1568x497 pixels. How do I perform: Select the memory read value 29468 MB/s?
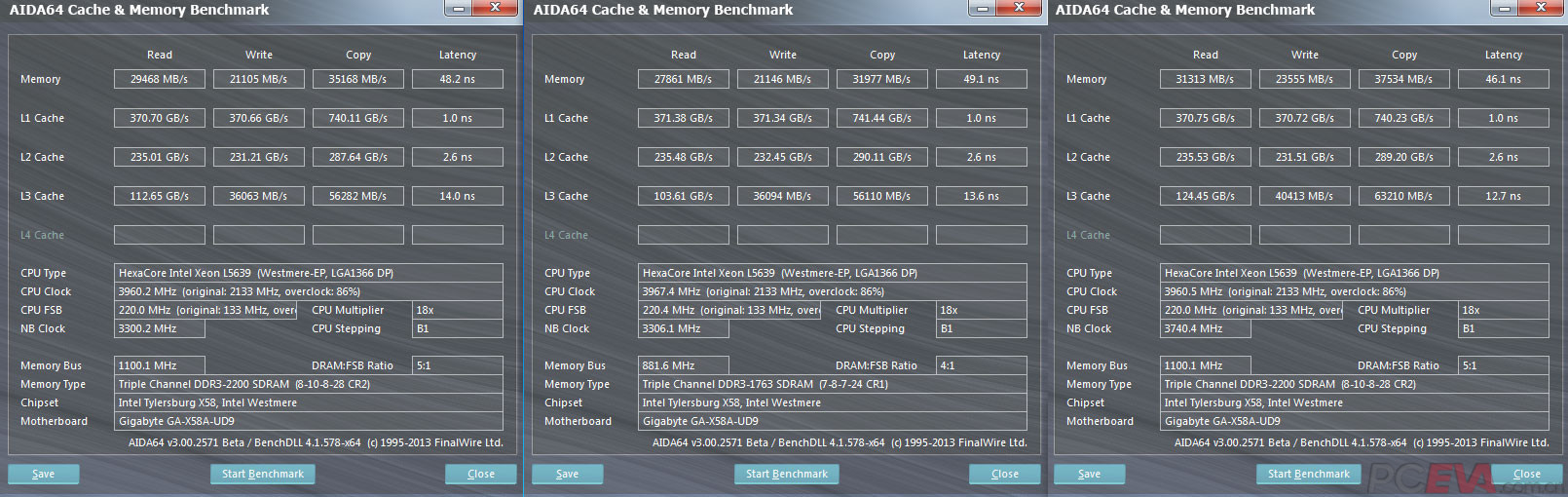click(160, 79)
